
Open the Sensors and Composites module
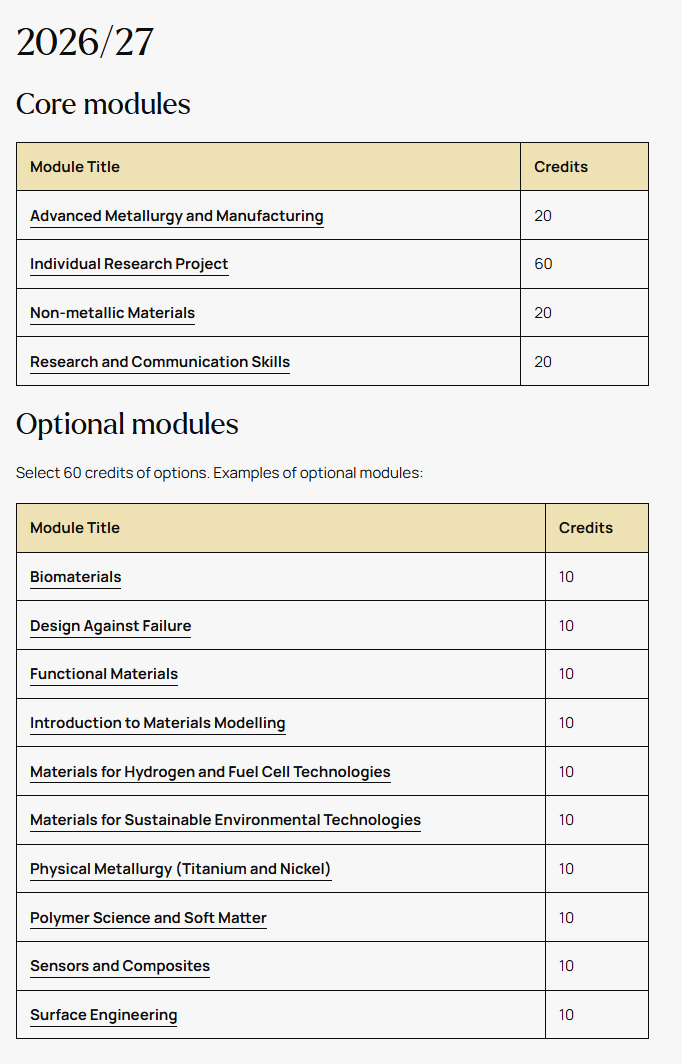(120, 966)
